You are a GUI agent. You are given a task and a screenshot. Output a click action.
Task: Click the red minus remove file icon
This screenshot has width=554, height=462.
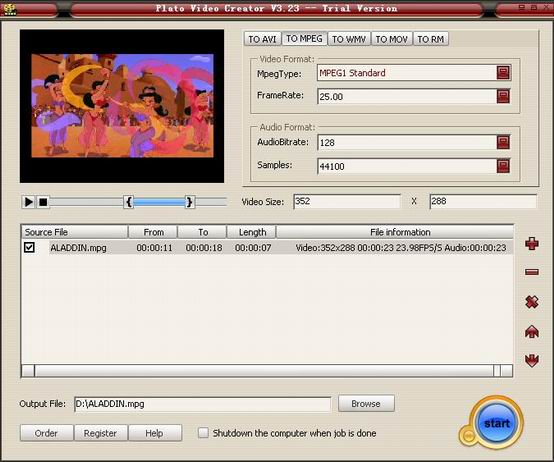pos(532,272)
